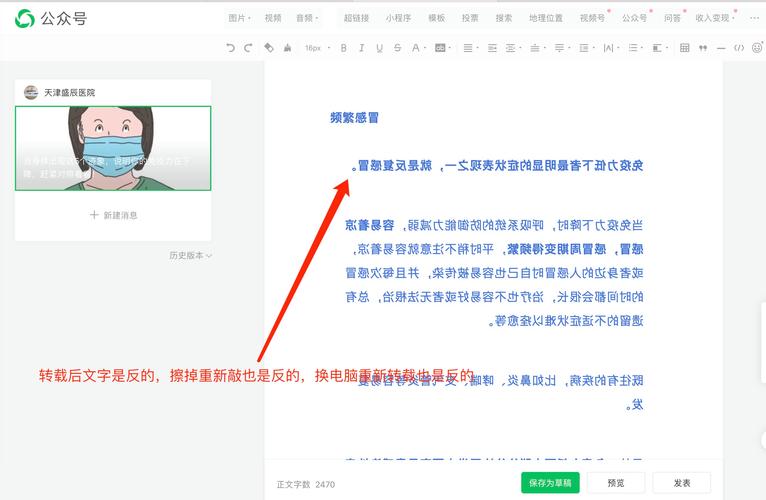Click the undo arrow icon

[x=231, y=47]
